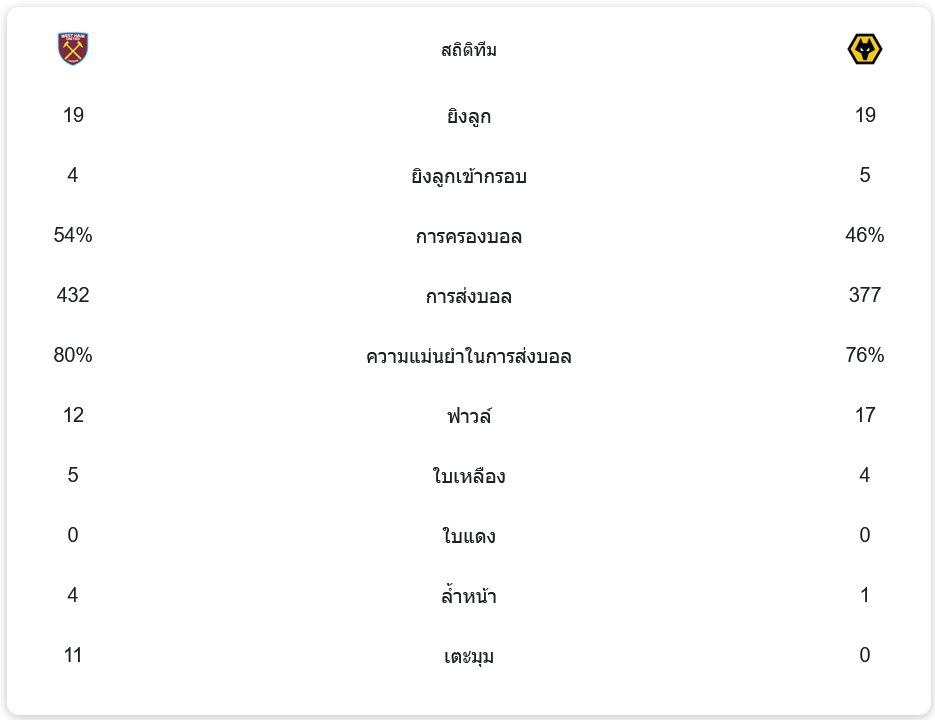Select the ล้ำหน้า offsides label
Image resolution: width=935 pixels, height=720 pixels.
pos(468,597)
